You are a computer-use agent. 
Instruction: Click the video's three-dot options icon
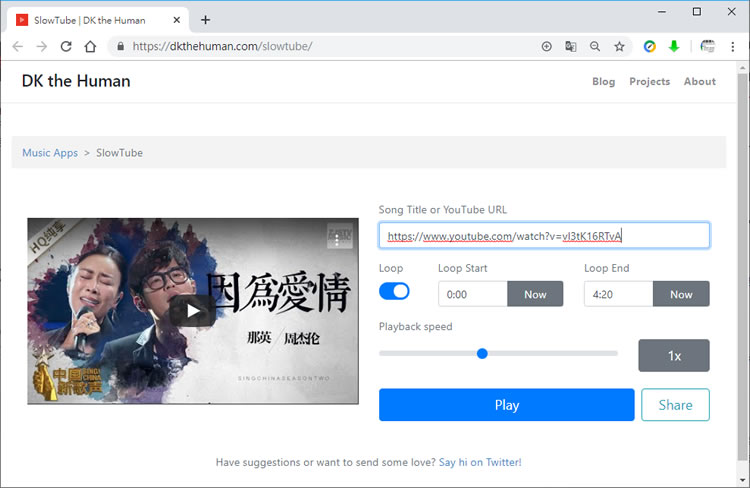337,240
